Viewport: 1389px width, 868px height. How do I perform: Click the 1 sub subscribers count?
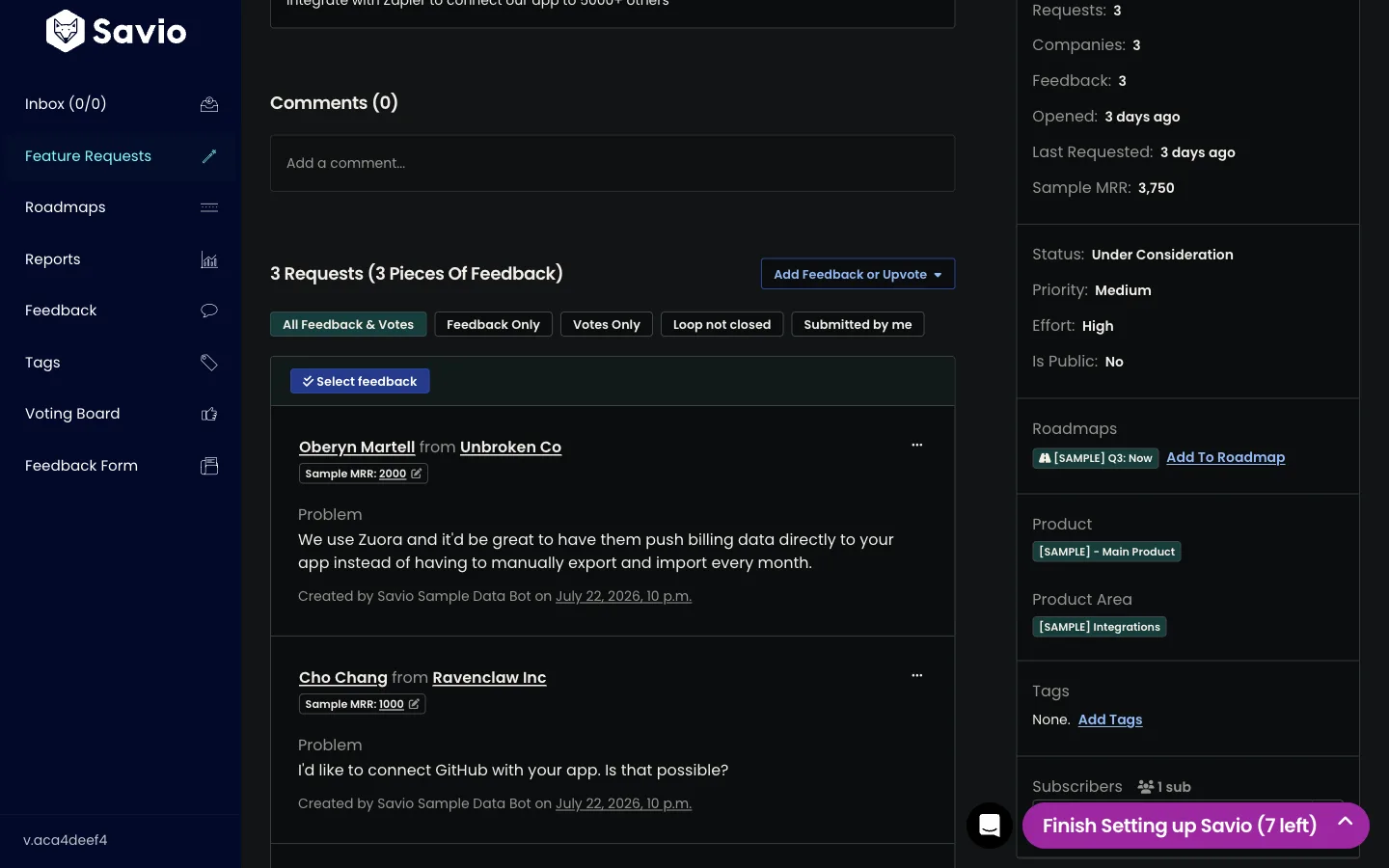pyautogui.click(x=1174, y=787)
